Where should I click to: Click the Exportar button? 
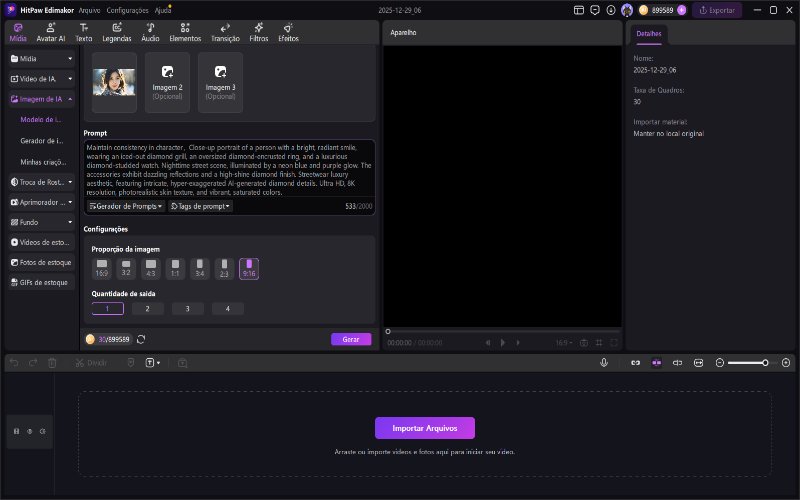717,10
